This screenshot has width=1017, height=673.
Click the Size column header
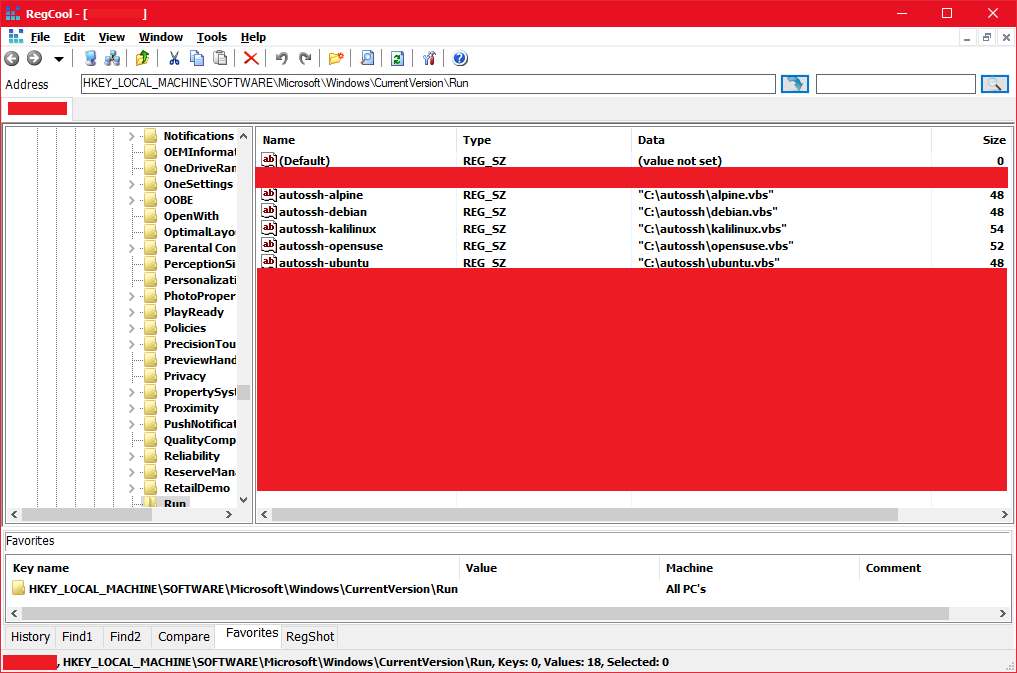tap(970, 140)
